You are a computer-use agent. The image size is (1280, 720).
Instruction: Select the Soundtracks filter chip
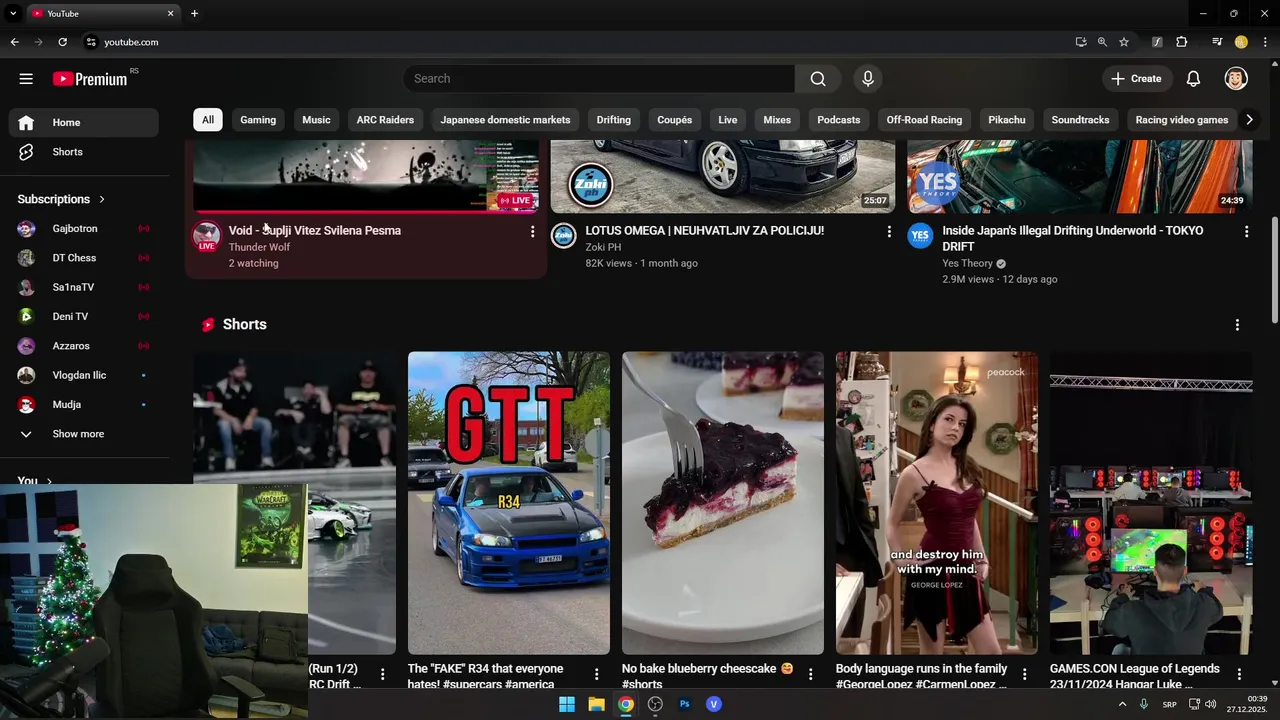pos(1081,120)
